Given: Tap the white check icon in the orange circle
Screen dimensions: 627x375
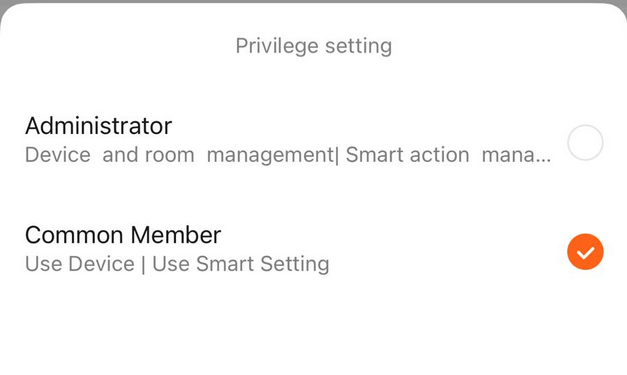Looking at the screenshot, I should pyautogui.click(x=585, y=253).
